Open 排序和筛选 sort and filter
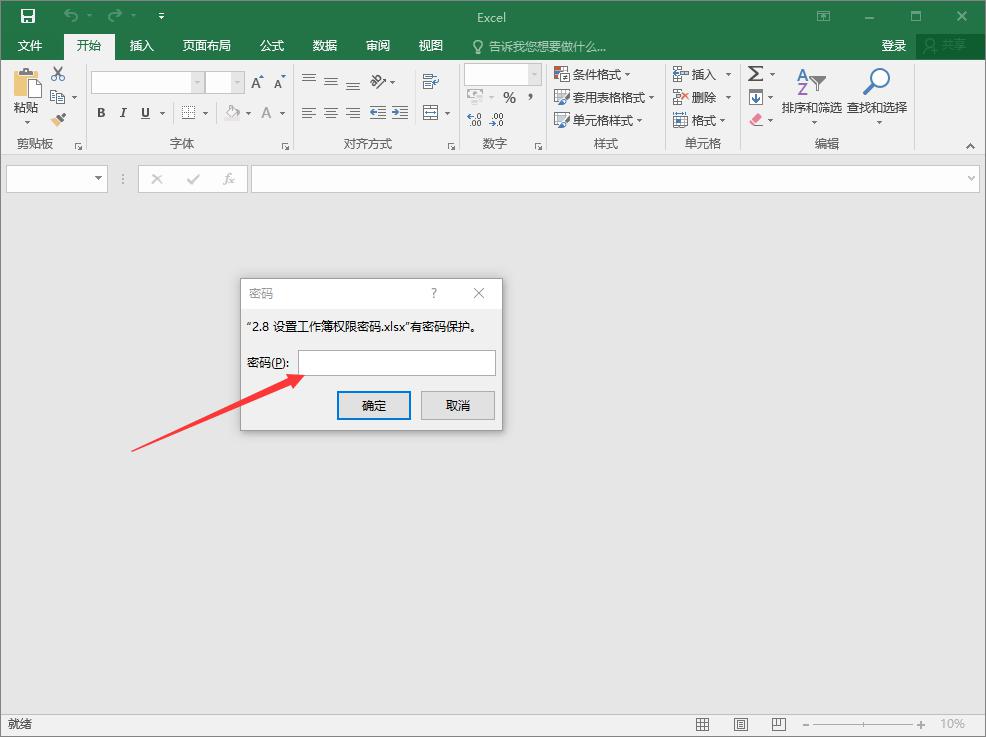The image size is (986, 737). [x=810, y=93]
